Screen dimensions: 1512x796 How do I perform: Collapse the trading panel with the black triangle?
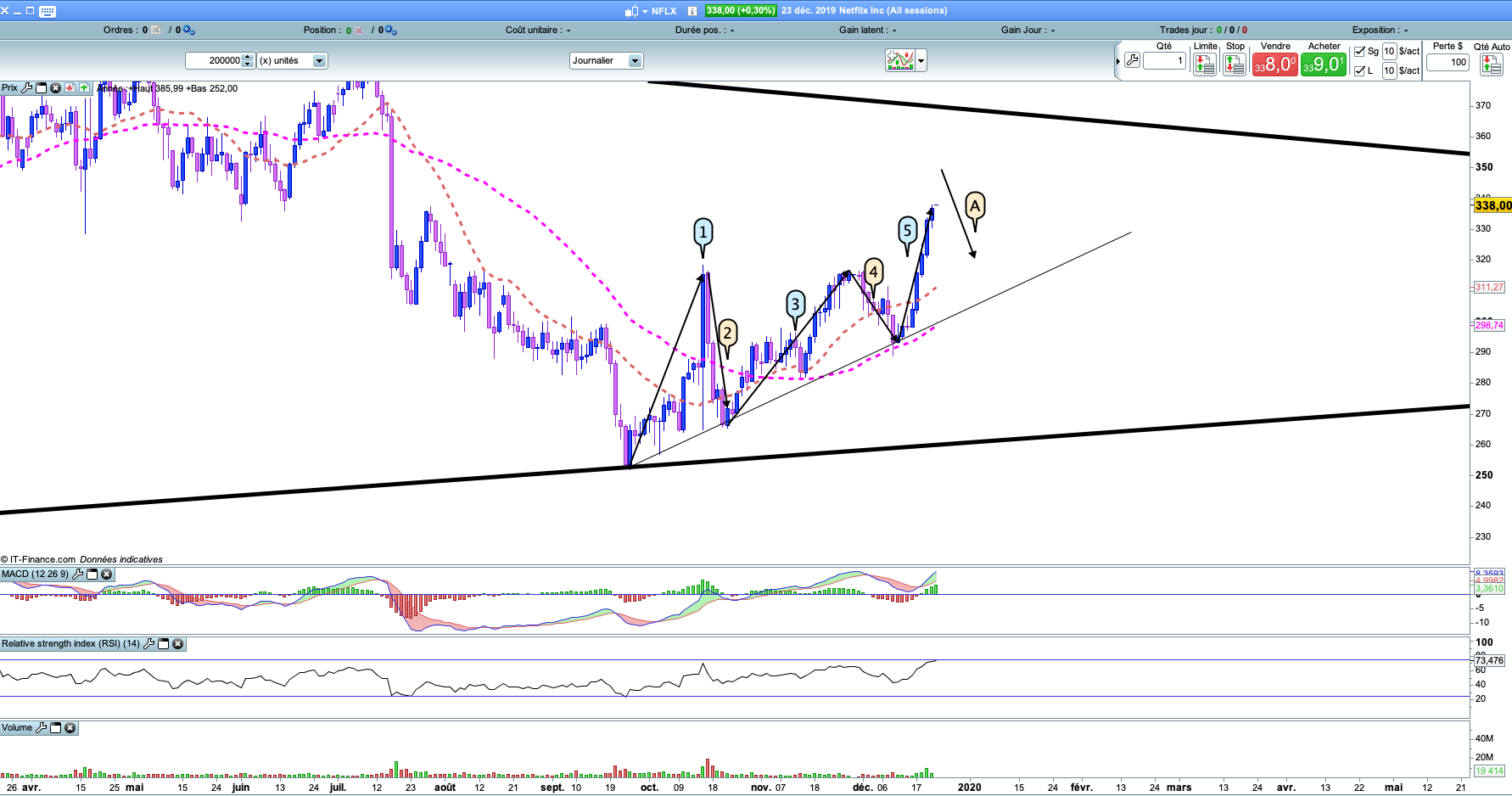pos(1117,61)
